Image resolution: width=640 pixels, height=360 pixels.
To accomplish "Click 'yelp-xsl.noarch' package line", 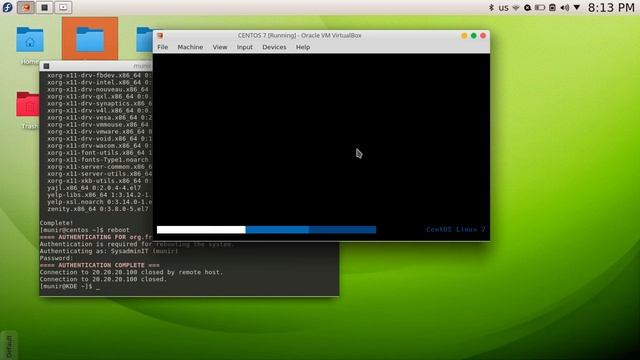I will pos(99,202).
